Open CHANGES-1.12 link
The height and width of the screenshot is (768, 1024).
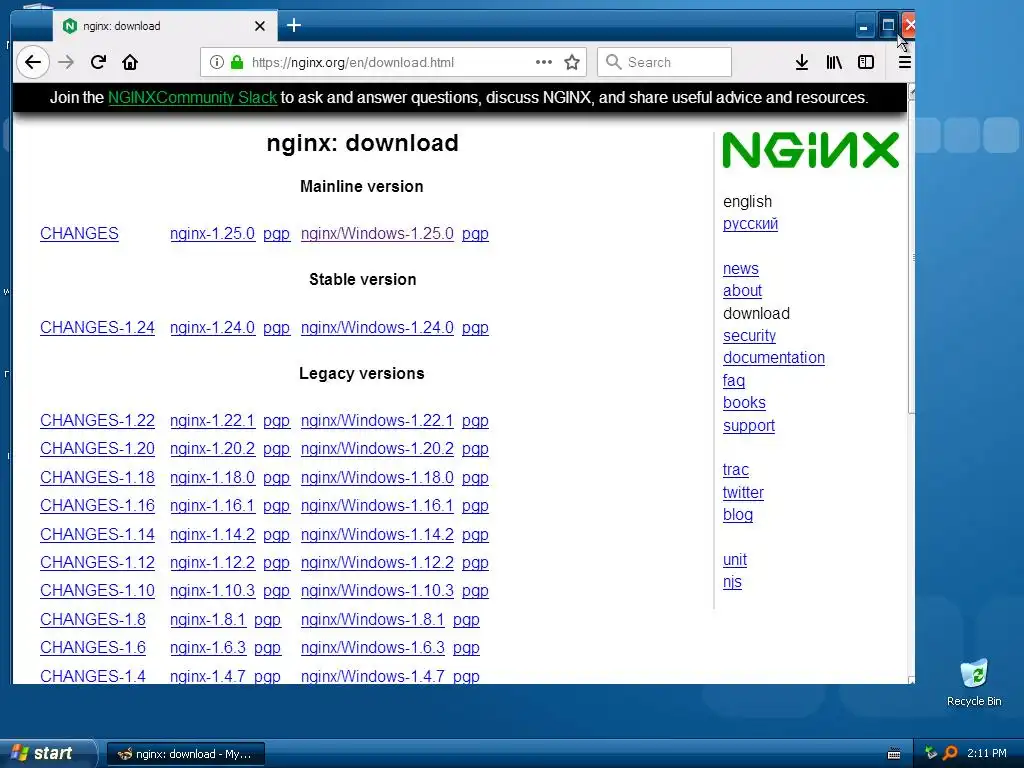[x=97, y=562]
